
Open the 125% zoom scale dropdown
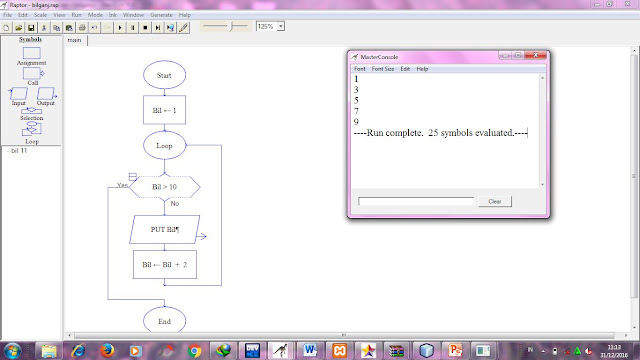pyautogui.click(x=281, y=27)
